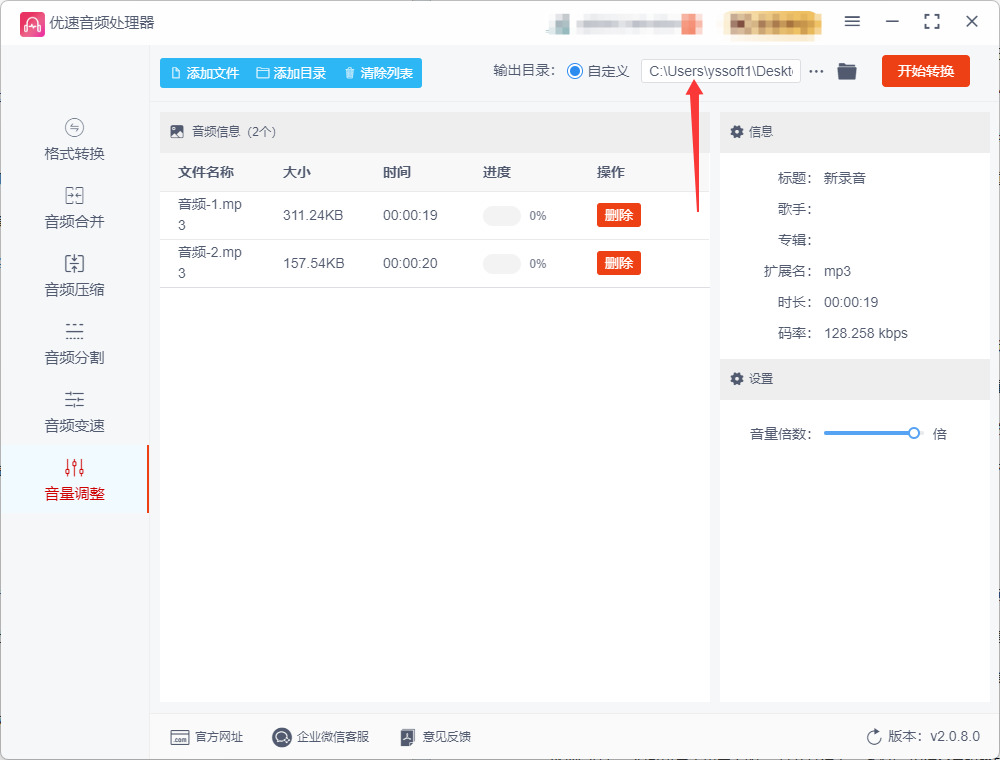The image size is (1000, 760).
Task: Click the 添加目录 button
Action: click(291, 73)
